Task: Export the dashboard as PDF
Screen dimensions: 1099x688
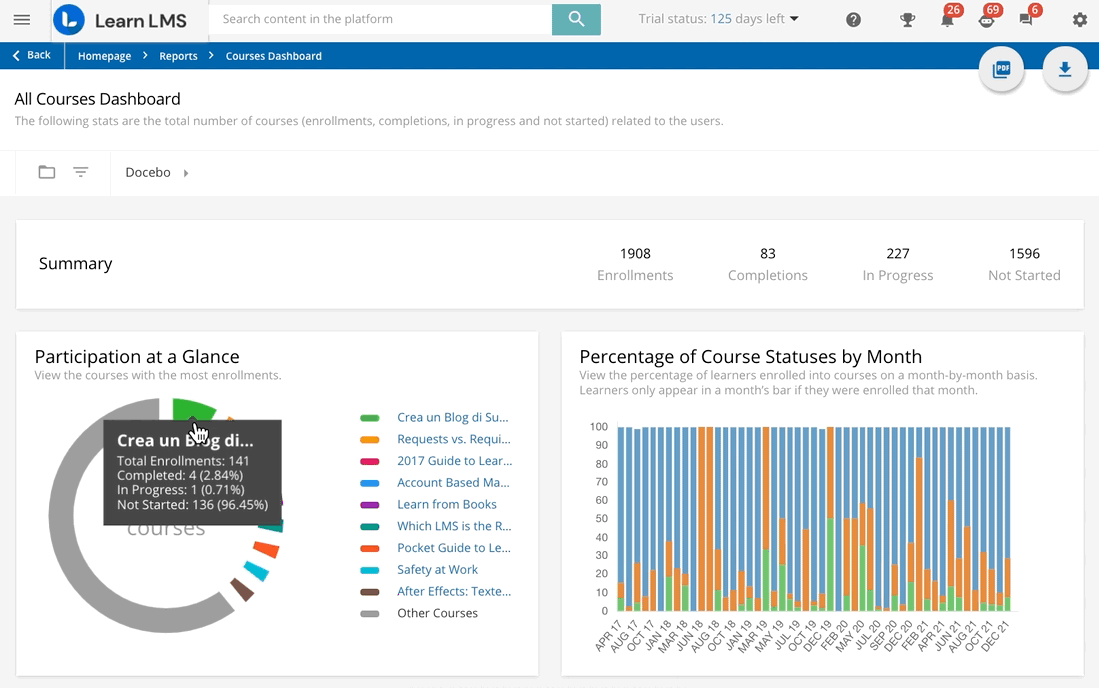Action: [1001, 69]
